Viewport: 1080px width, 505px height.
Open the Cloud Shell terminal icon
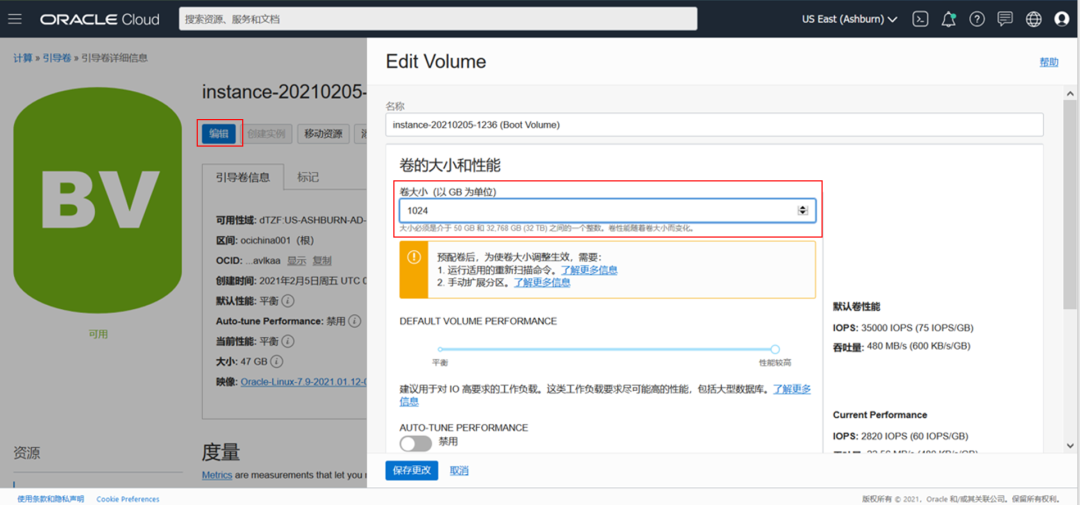[920, 19]
